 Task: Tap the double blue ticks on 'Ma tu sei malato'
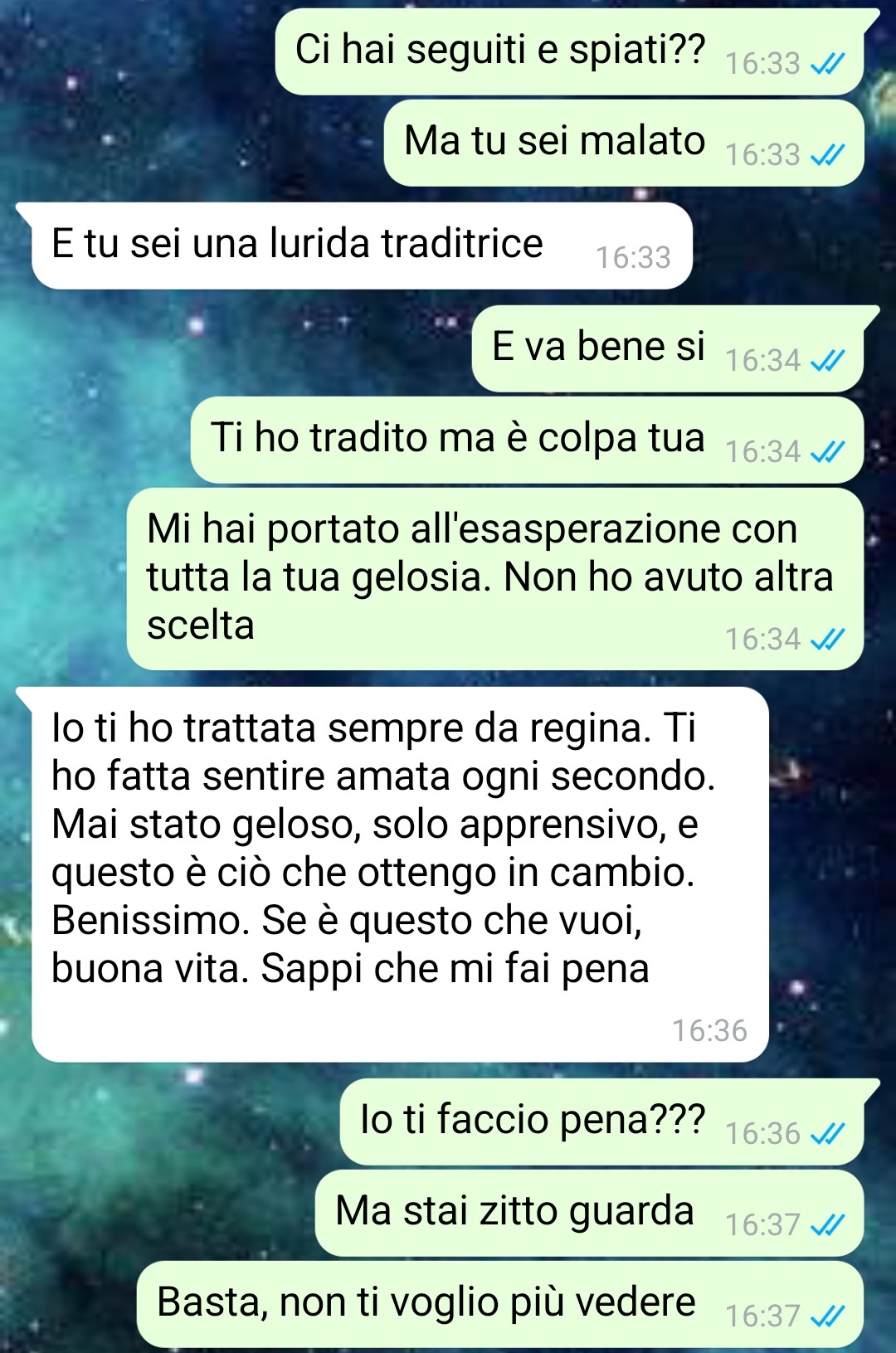coord(827,155)
